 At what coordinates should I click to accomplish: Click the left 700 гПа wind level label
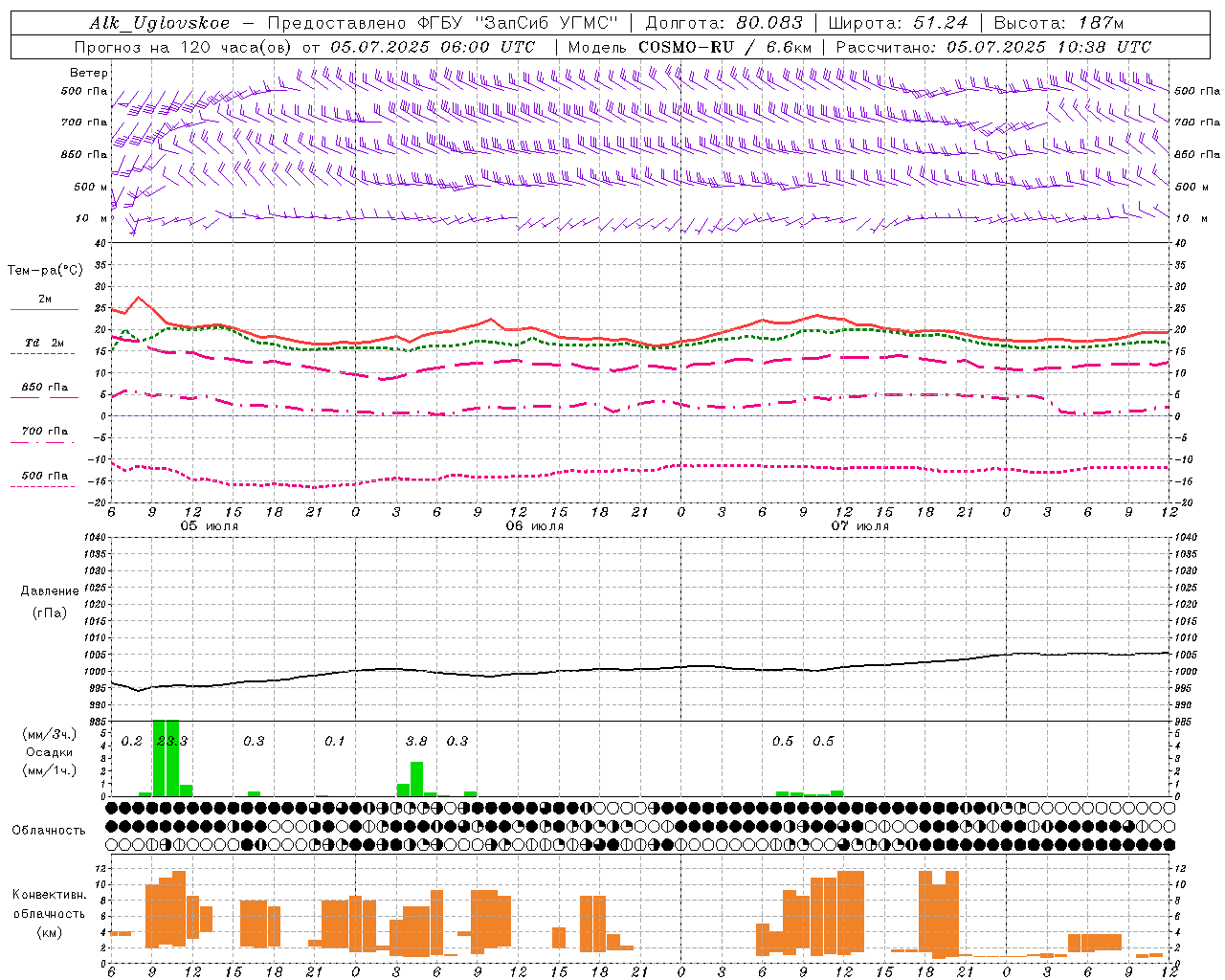84,122
